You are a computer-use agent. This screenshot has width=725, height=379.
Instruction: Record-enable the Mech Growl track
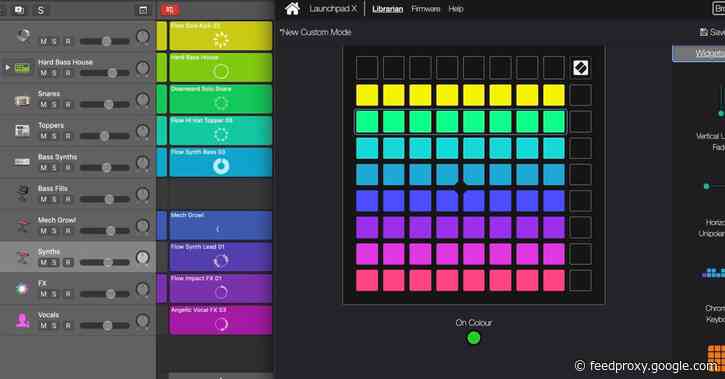click(x=68, y=231)
